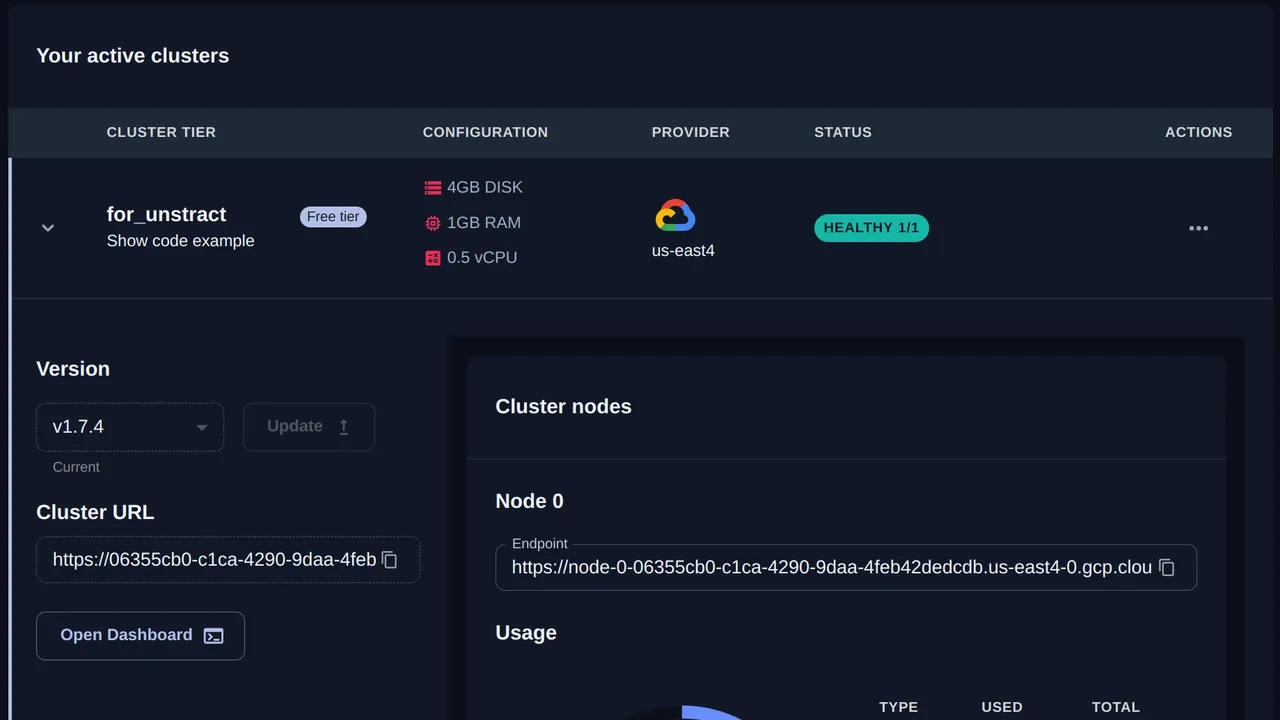This screenshot has height=720, width=1280.
Task: Click the USED usage column header
Action: pyautogui.click(x=1002, y=707)
